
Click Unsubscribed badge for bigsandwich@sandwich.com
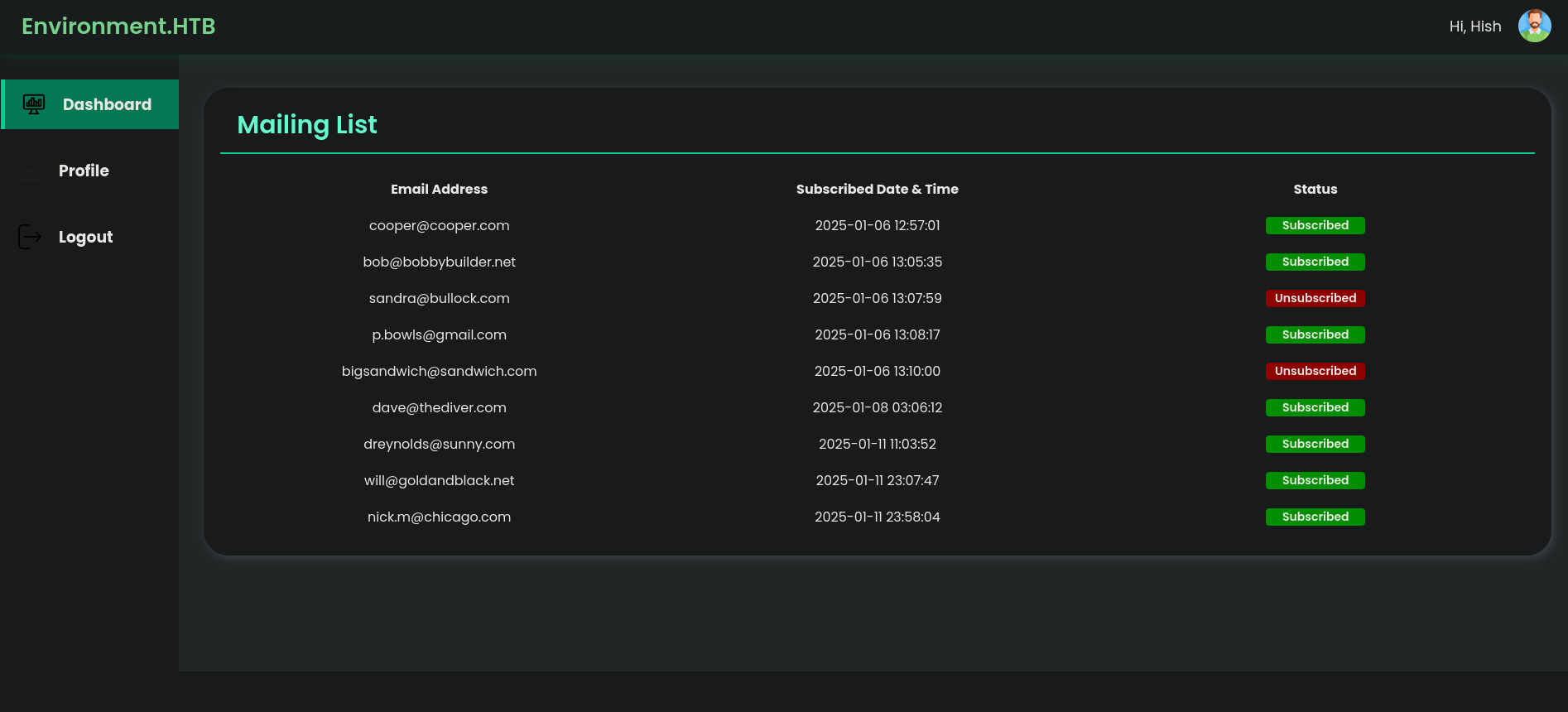coord(1315,371)
